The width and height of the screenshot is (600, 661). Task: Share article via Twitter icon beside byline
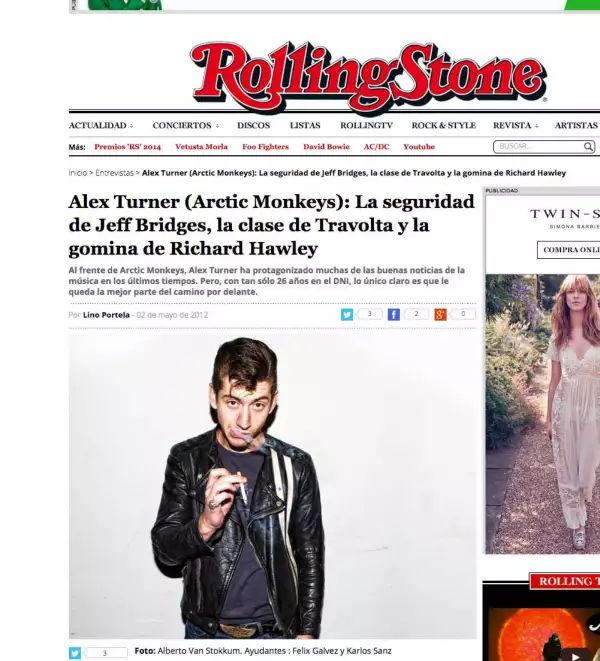(x=347, y=314)
